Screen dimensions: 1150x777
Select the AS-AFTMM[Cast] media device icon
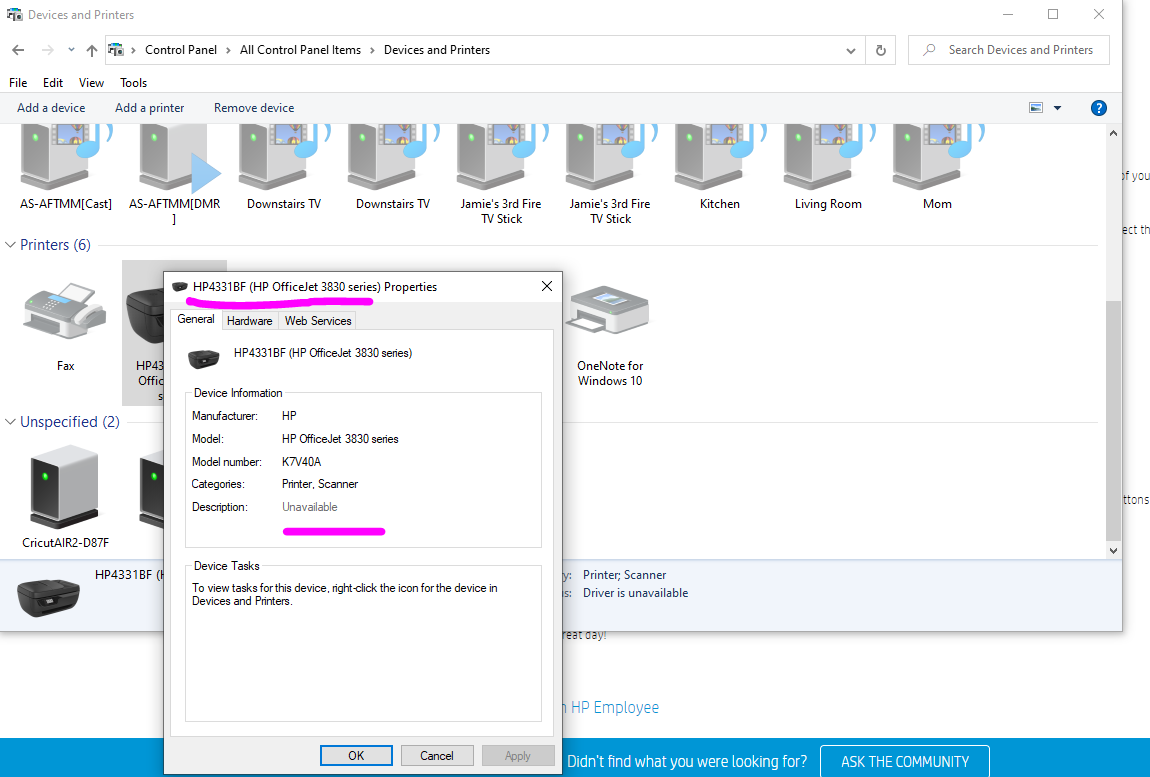point(65,156)
